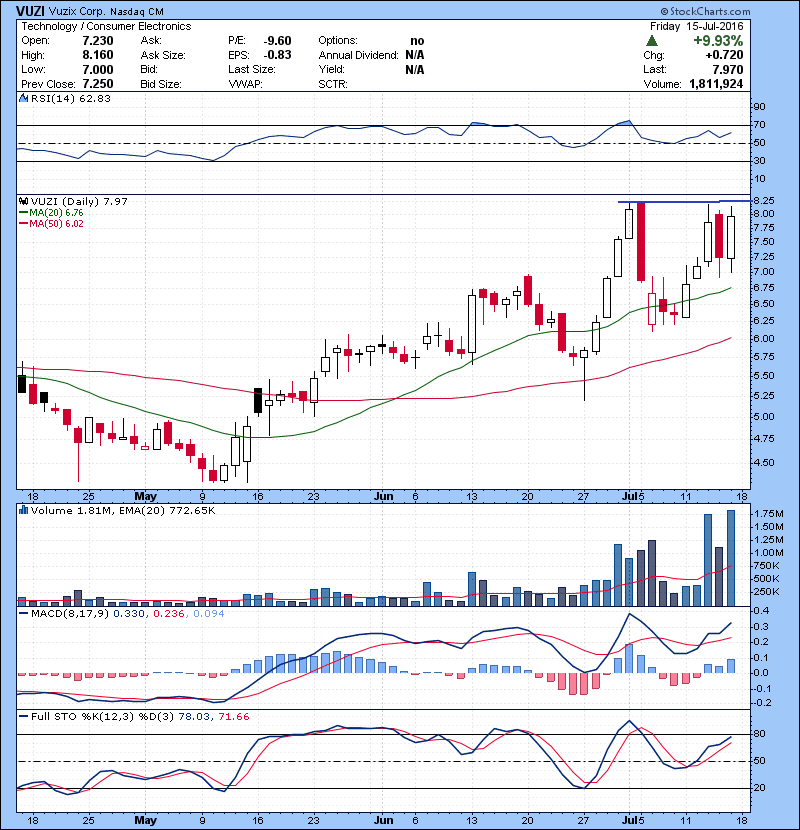
Task: Click the Chg value +0.720
Action: click(x=724, y=55)
